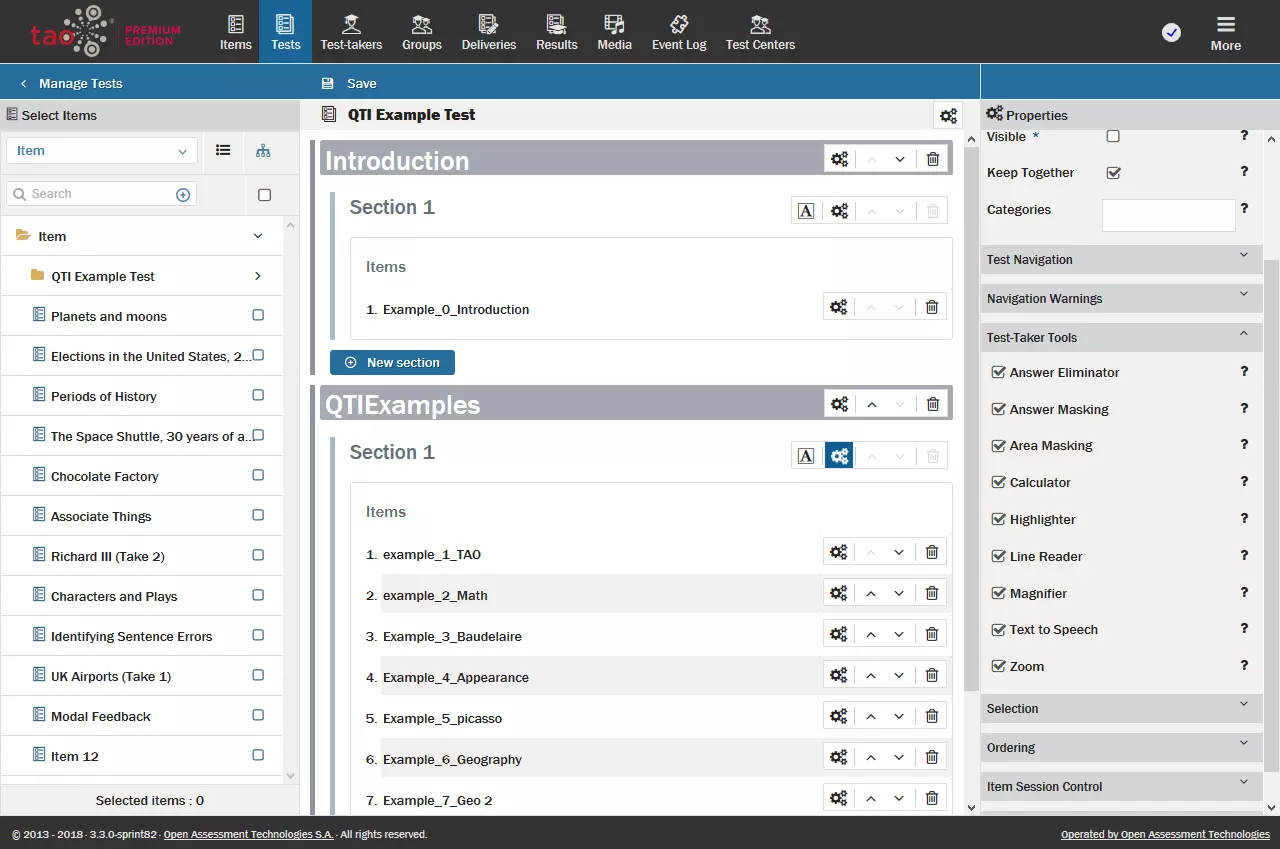
Task: Uncheck Answer Eliminator tool
Action: [x=998, y=372]
